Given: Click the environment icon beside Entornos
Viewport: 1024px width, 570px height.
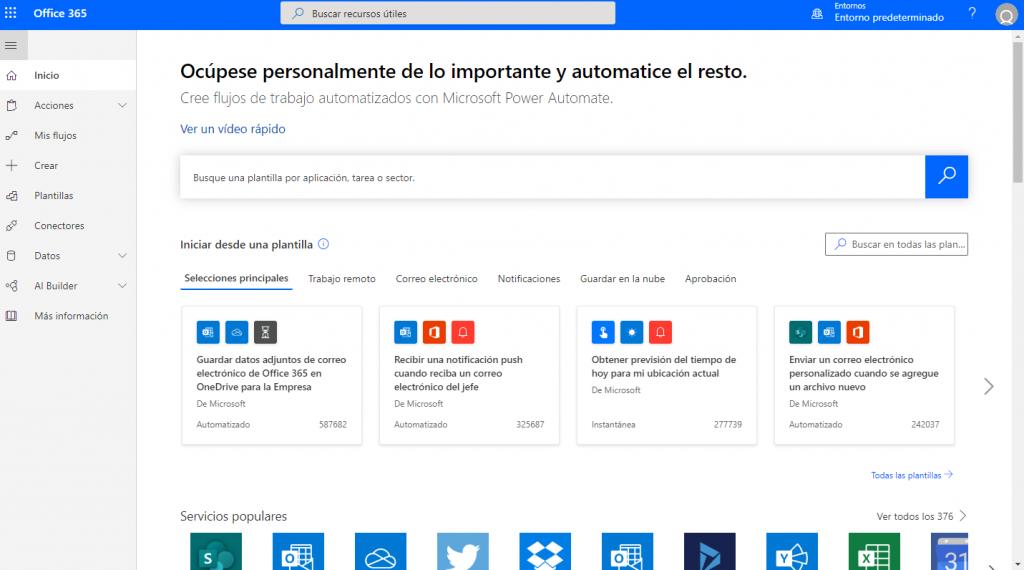Looking at the screenshot, I should point(817,14).
